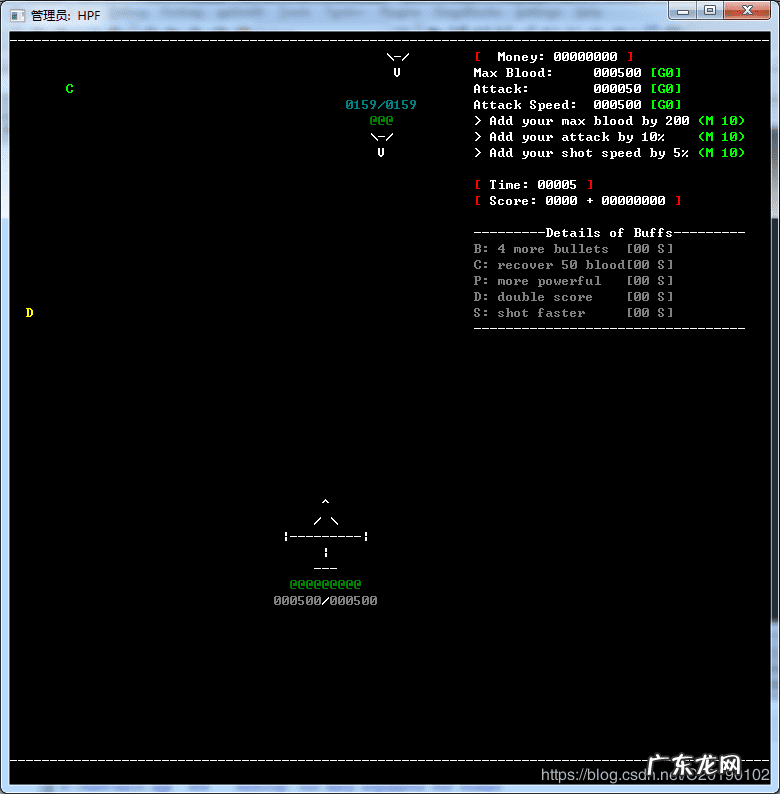This screenshot has height=794, width=780.
Task: Click the [G0] tag beside Attack
Action: 666,89
